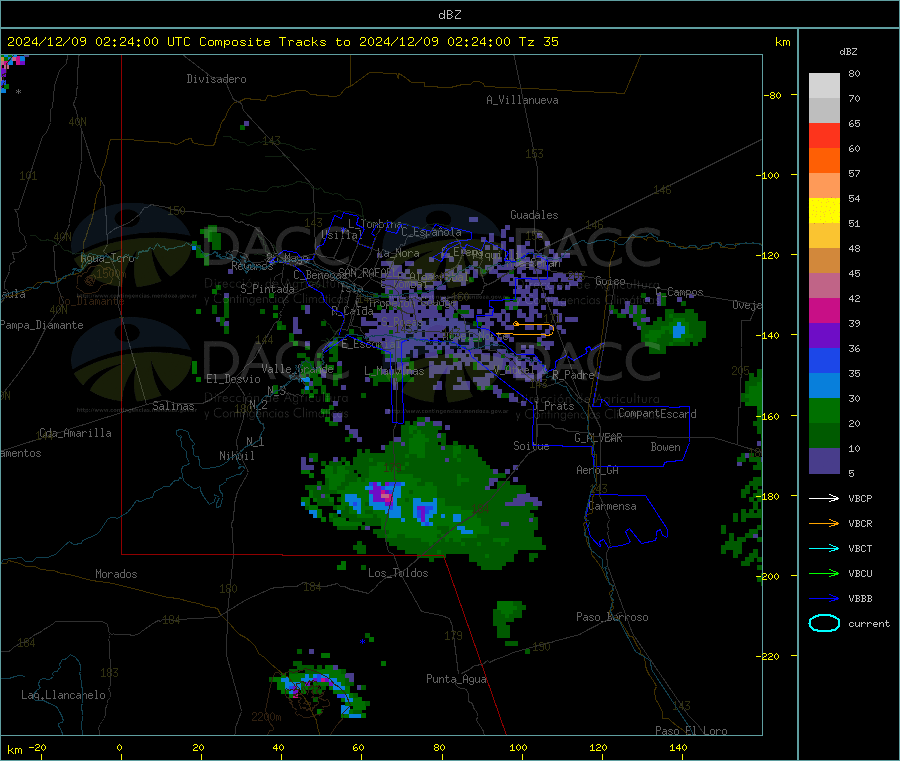The width and height of the screenshot is (900, 761).
Task: Click the green VBCU arrow in legend
Action: (x=824, y=573)
